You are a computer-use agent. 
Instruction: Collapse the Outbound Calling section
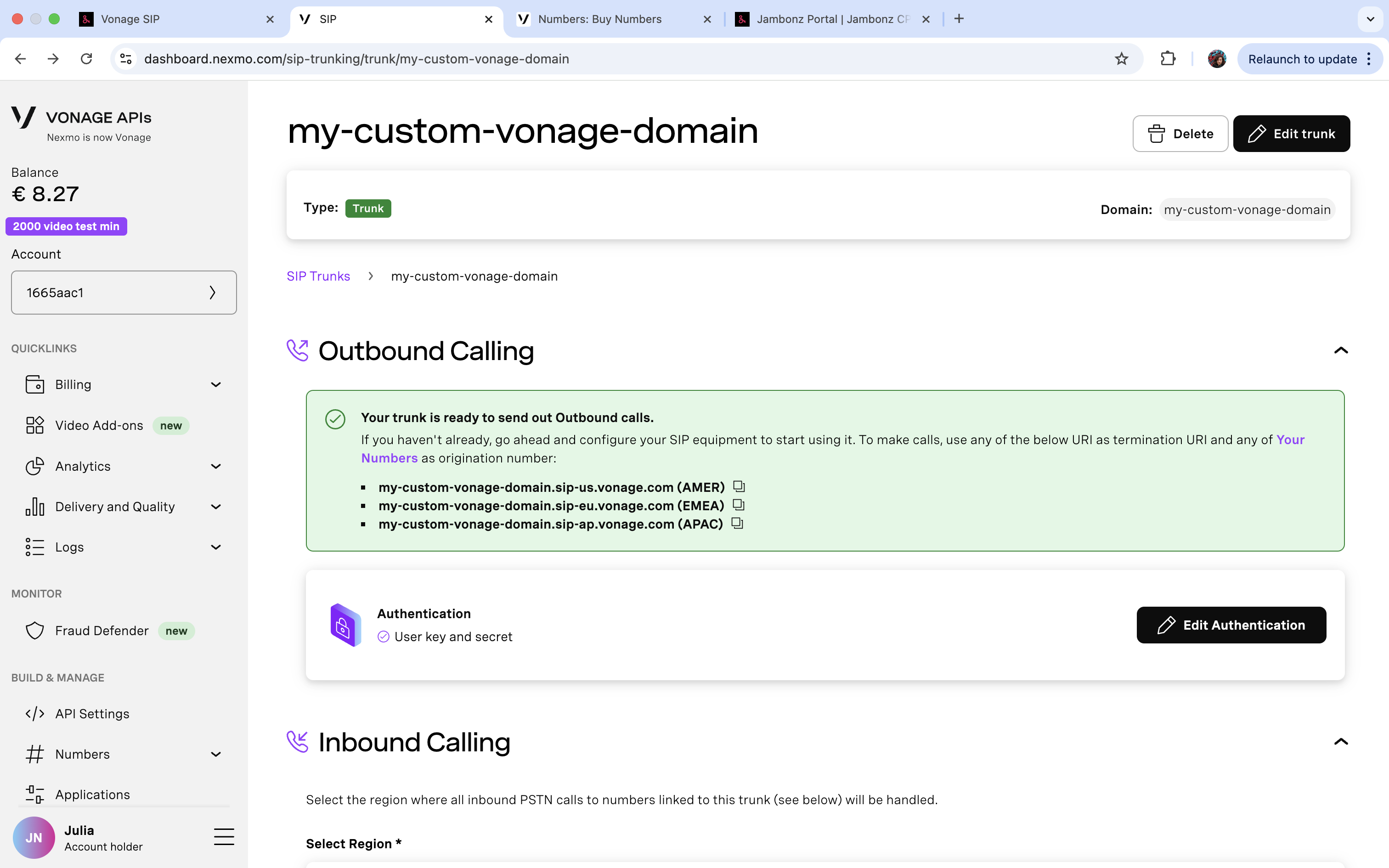pyautogui.click(x=1340, y=350)
